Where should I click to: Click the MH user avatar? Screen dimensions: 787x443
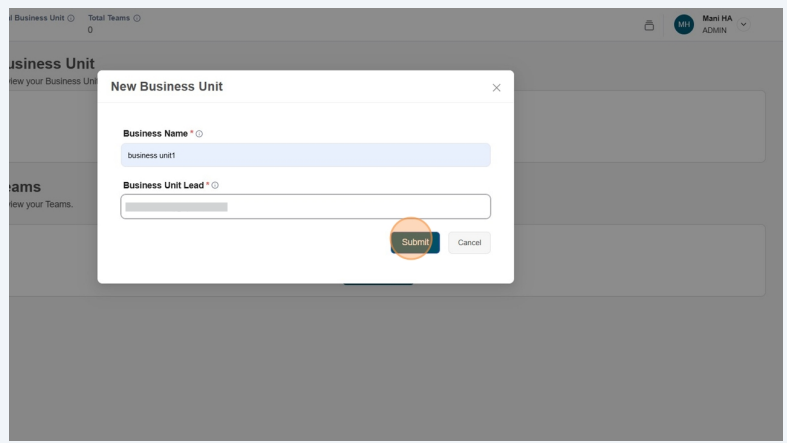[685, 25]
